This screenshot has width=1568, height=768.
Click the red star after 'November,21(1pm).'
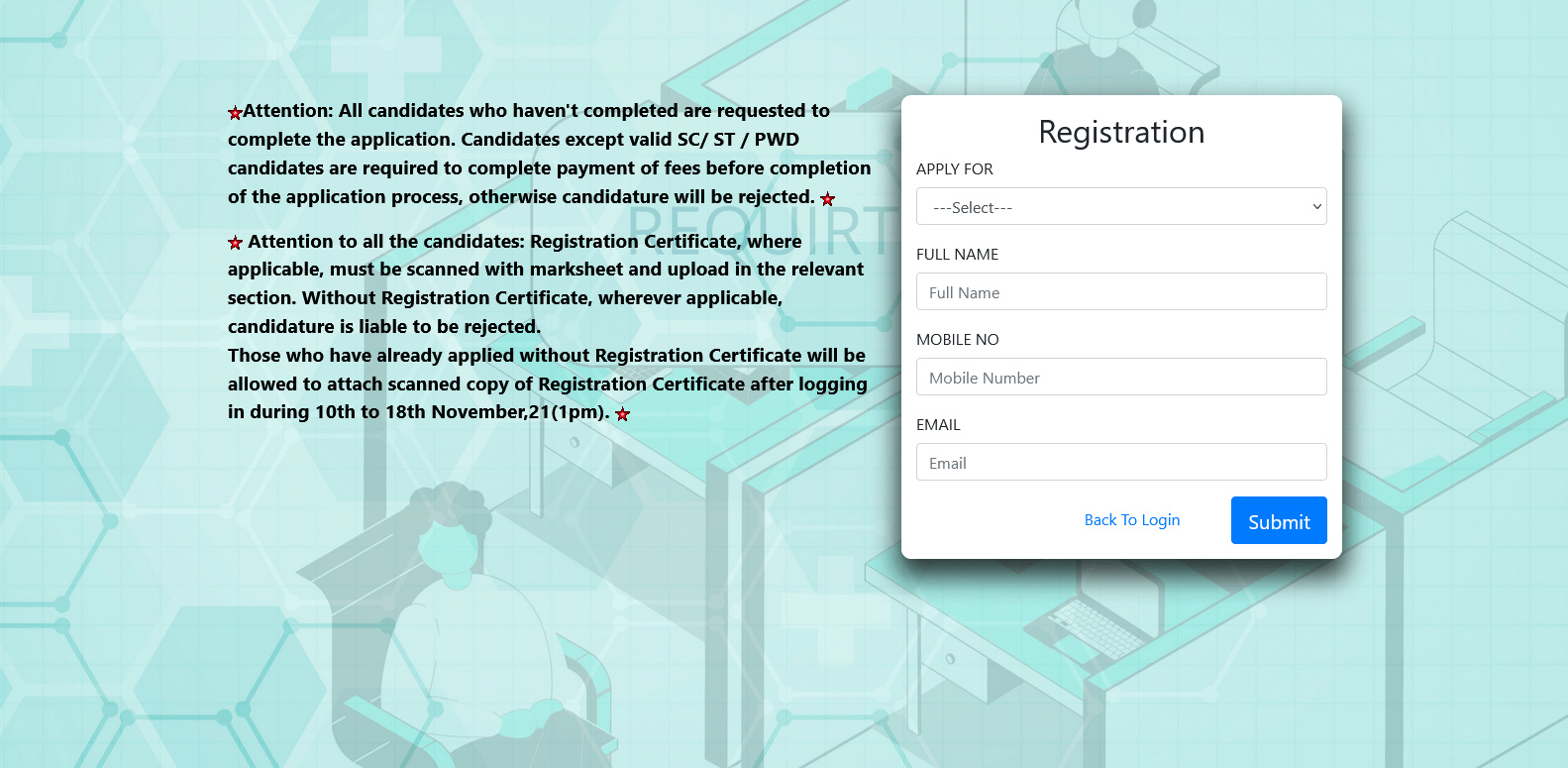tap(622, 414)
